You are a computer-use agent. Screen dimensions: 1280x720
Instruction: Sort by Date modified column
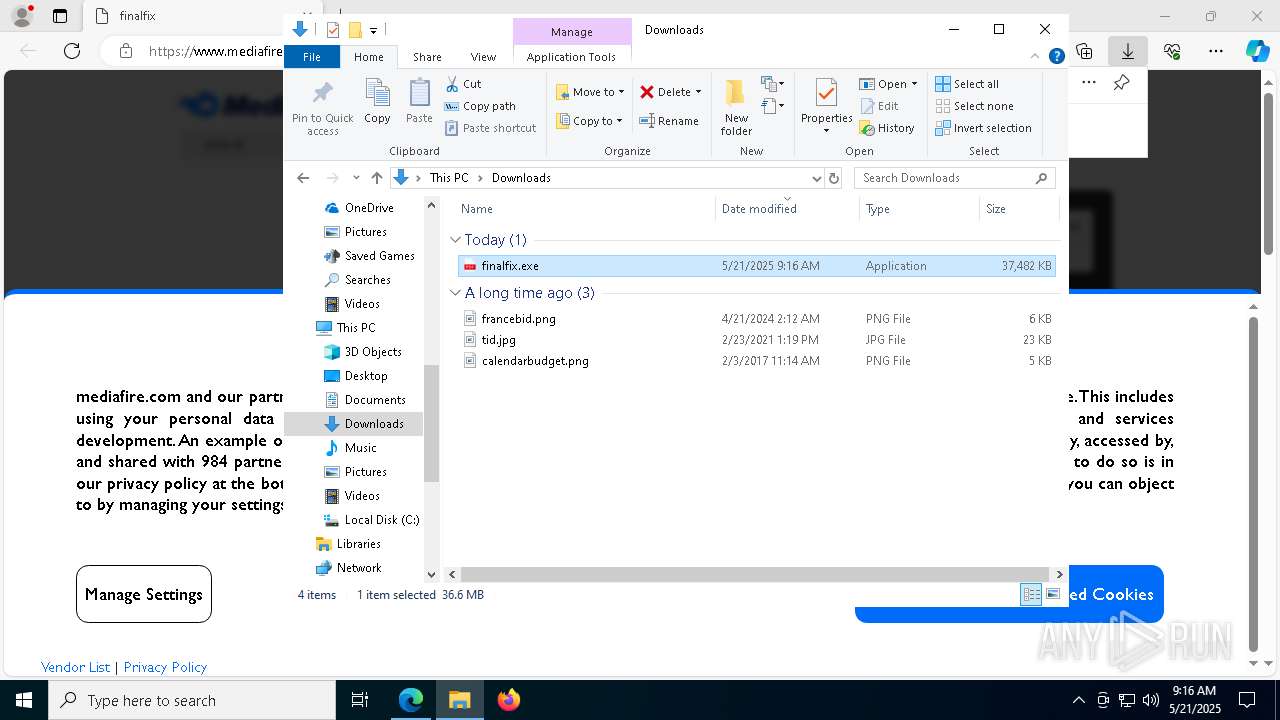coord(787,209)
